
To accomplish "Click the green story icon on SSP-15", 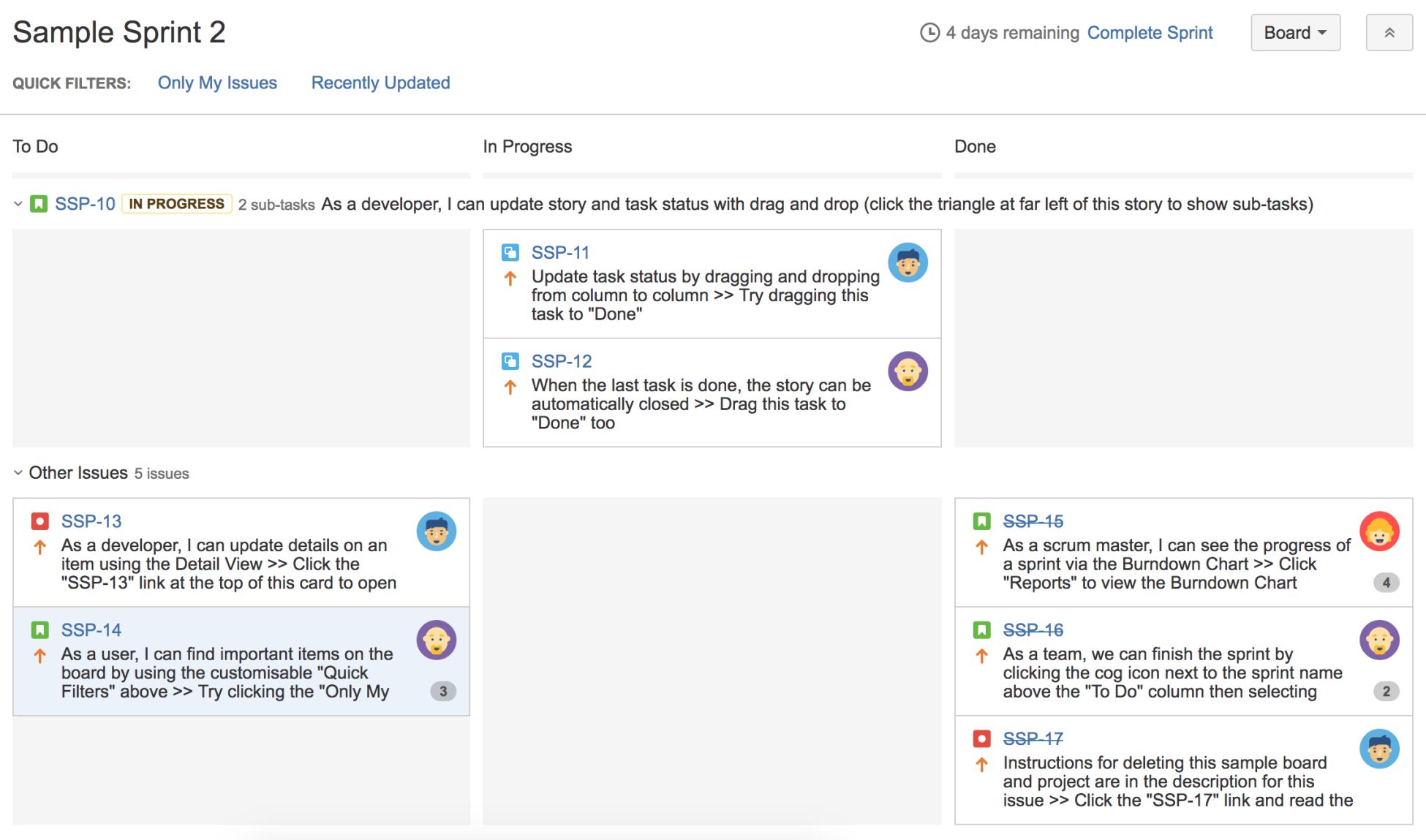I will pos(981,521).
